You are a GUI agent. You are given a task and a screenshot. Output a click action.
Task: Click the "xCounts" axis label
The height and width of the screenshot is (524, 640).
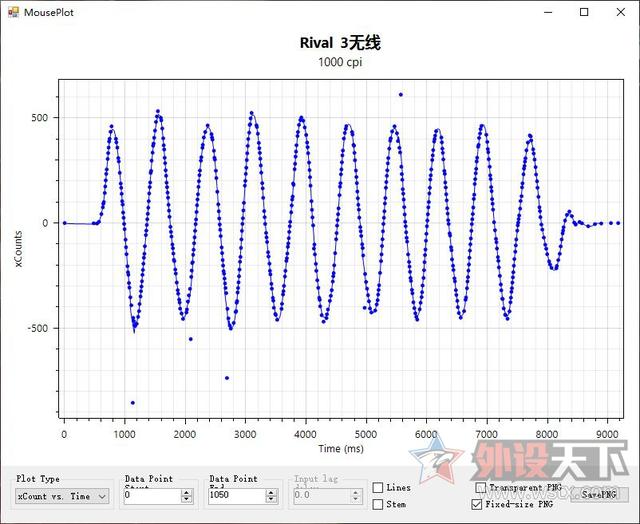point(18,249)
